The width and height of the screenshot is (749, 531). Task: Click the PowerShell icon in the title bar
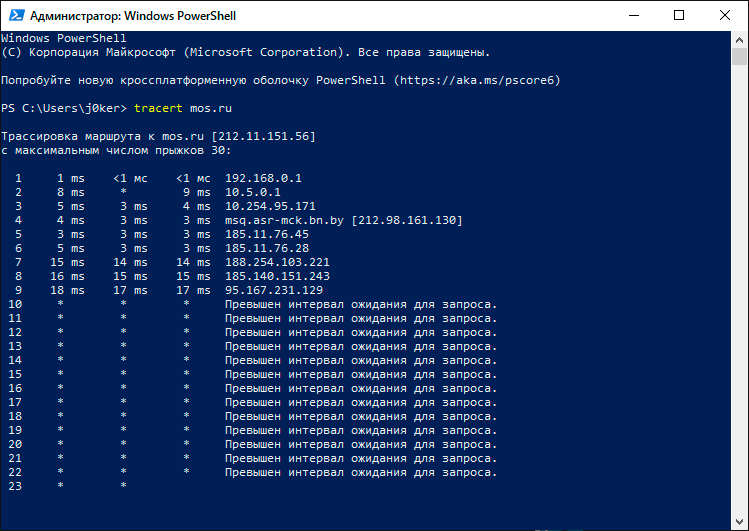(x=14, y=15)
